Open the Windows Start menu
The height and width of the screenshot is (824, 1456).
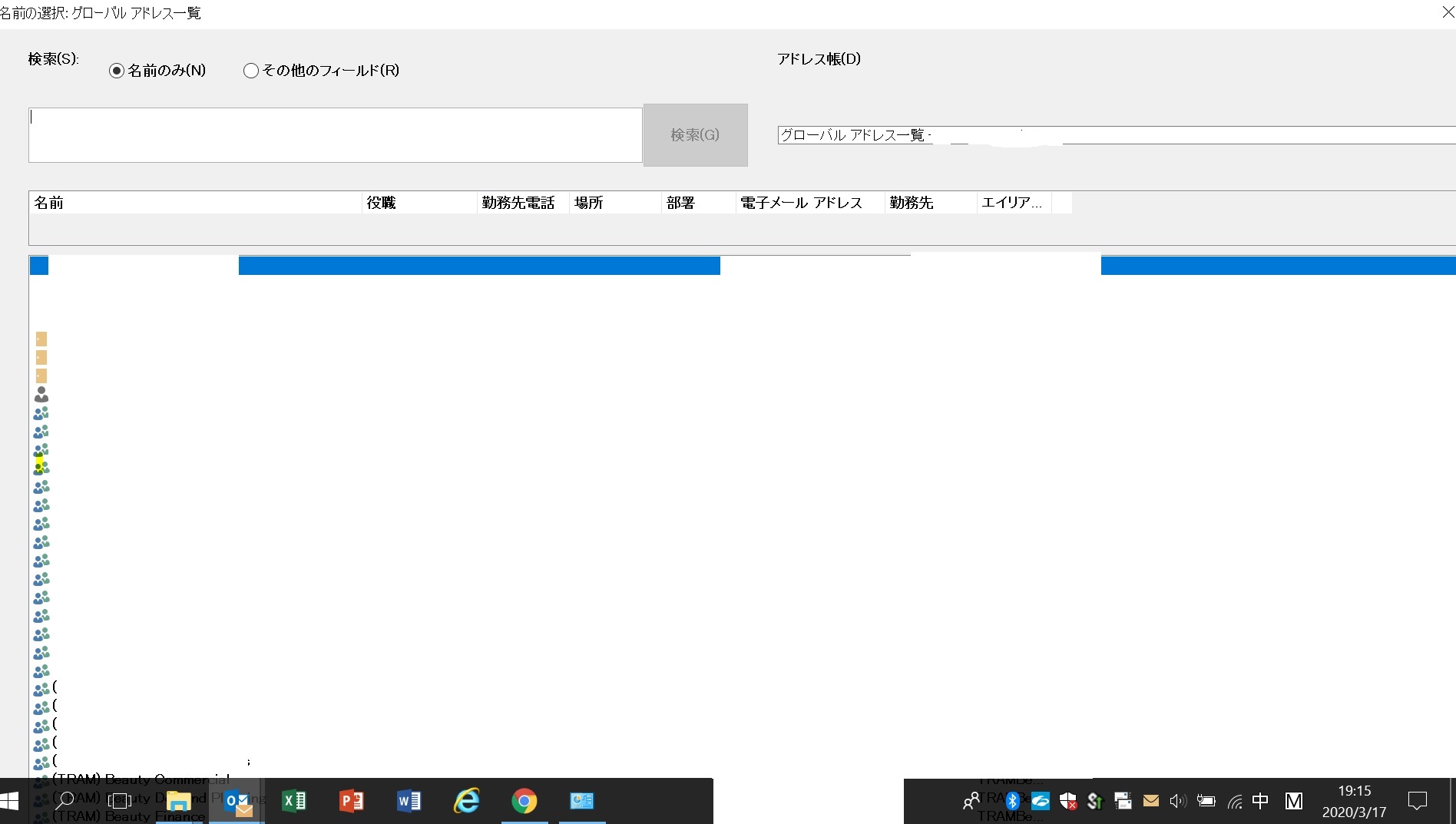[x=9, y=801]
